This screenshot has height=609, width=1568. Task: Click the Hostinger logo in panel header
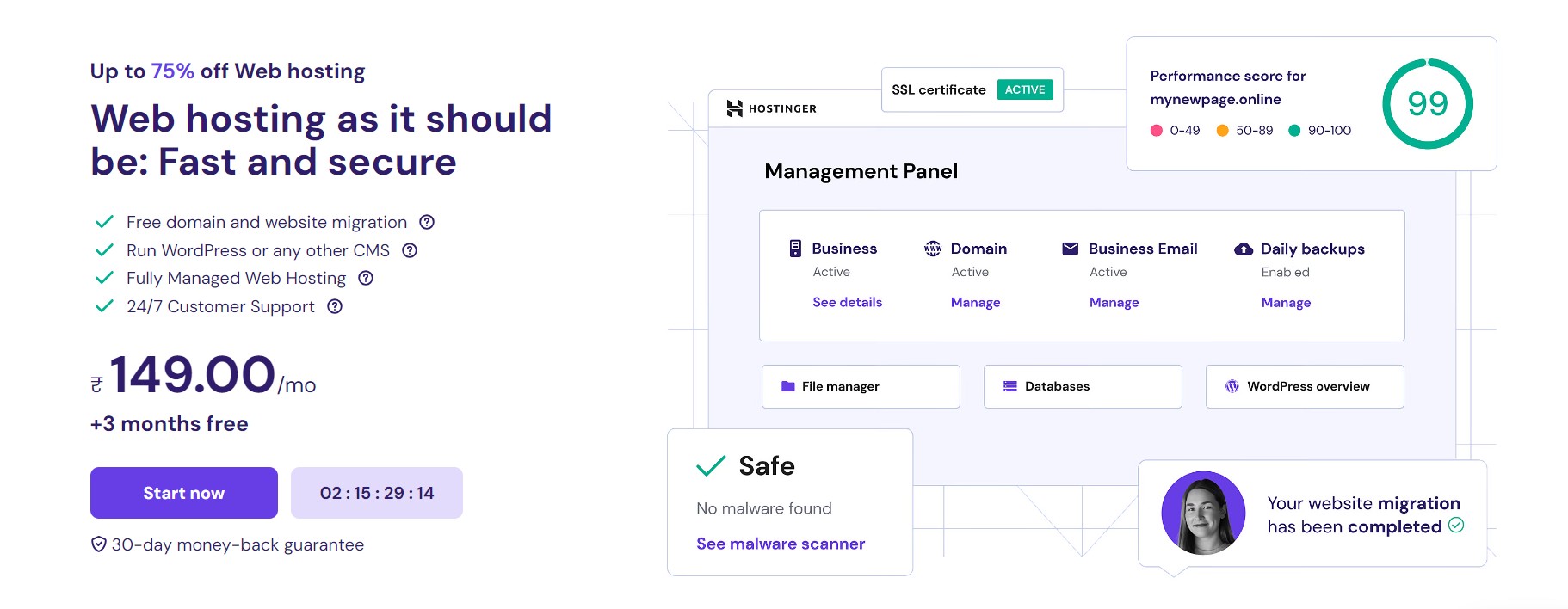point(771,108)
